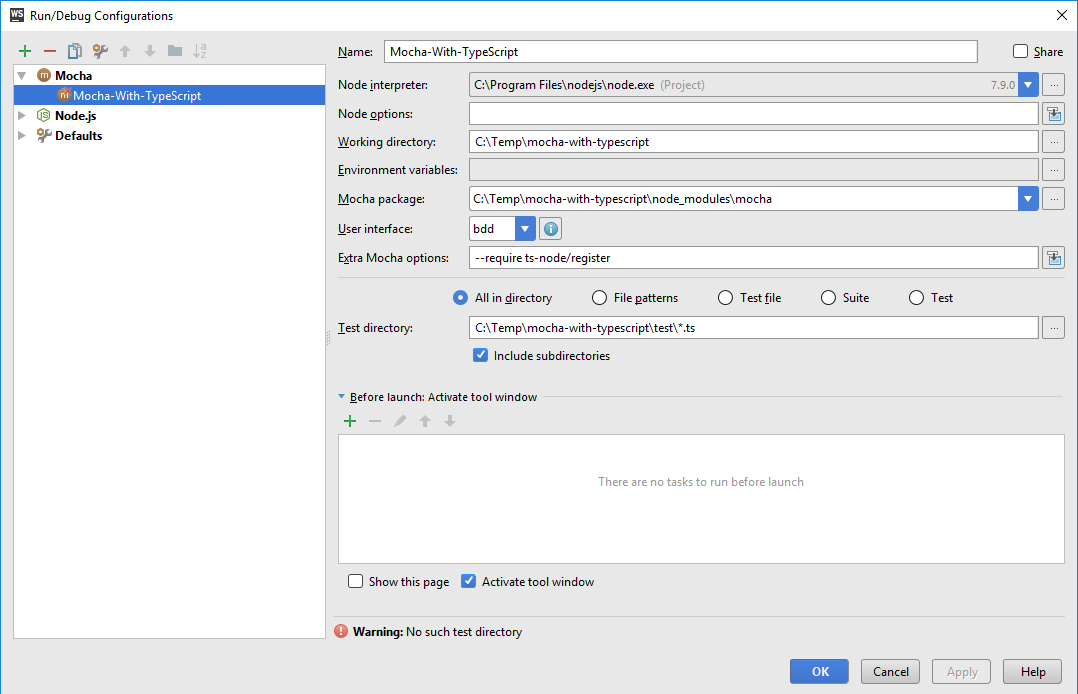Move configuration up in the tree toolbar
Image resolution: width=1078 pixels, height=694 pixels.
(125, 51)
